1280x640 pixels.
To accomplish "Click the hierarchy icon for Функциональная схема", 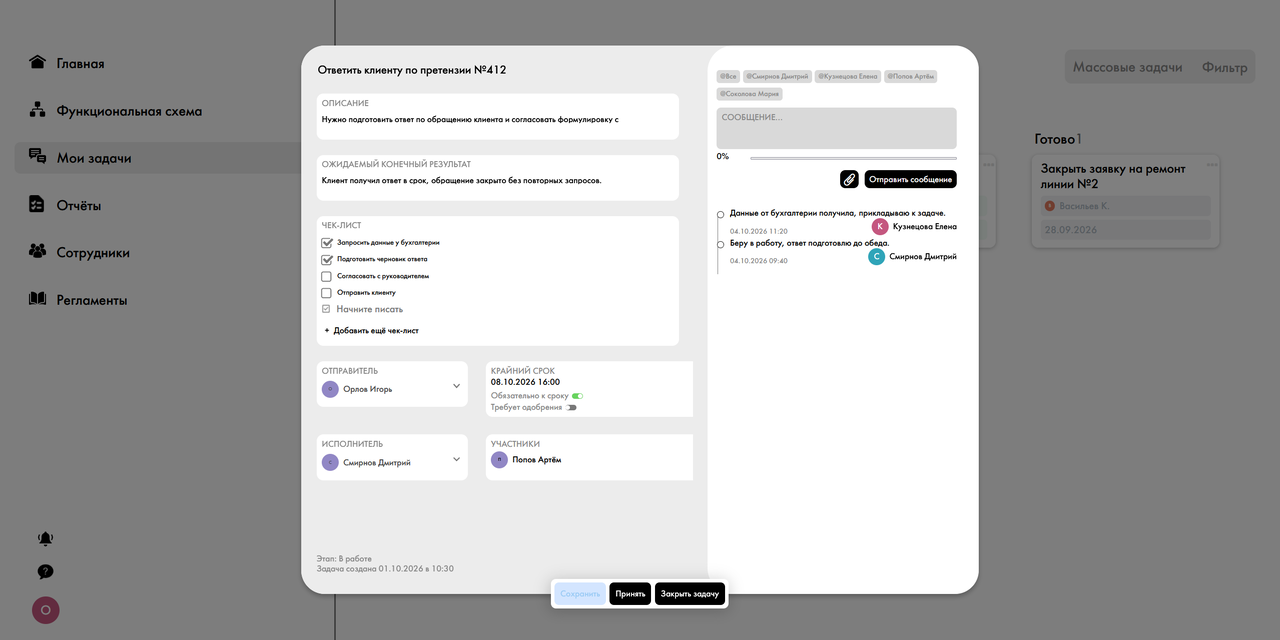I will click(x=38, y=110).
